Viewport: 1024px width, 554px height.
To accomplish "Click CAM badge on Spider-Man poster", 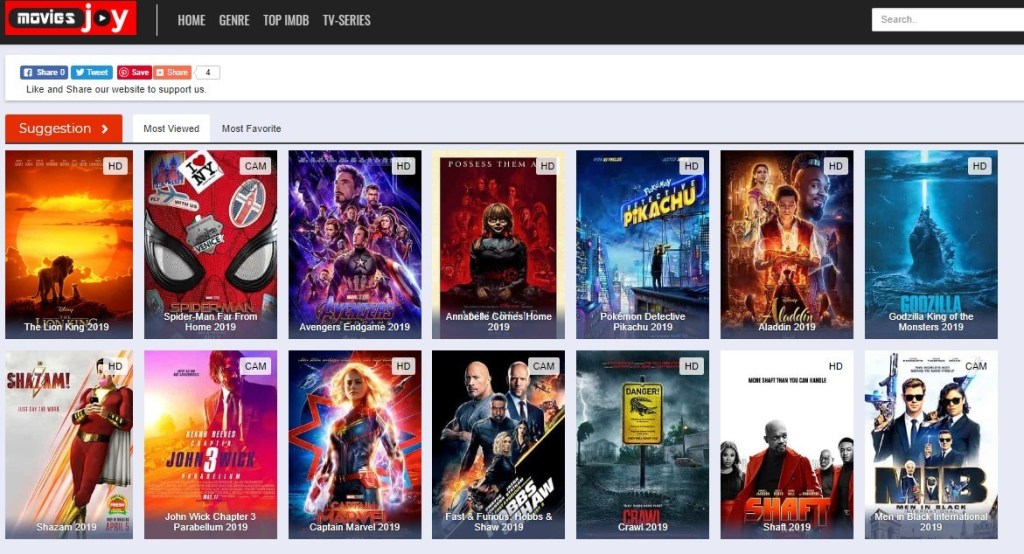I will point(255,166).
